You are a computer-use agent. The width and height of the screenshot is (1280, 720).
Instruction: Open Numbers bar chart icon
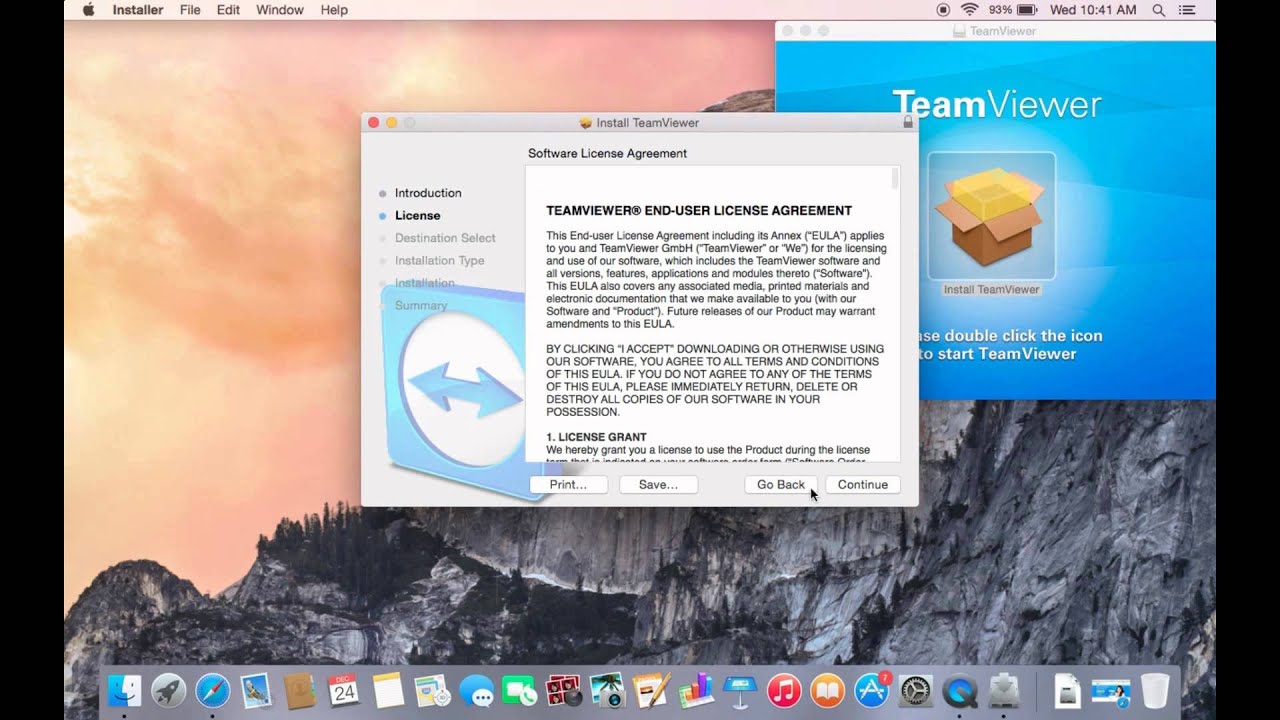(x=696, y=690)
